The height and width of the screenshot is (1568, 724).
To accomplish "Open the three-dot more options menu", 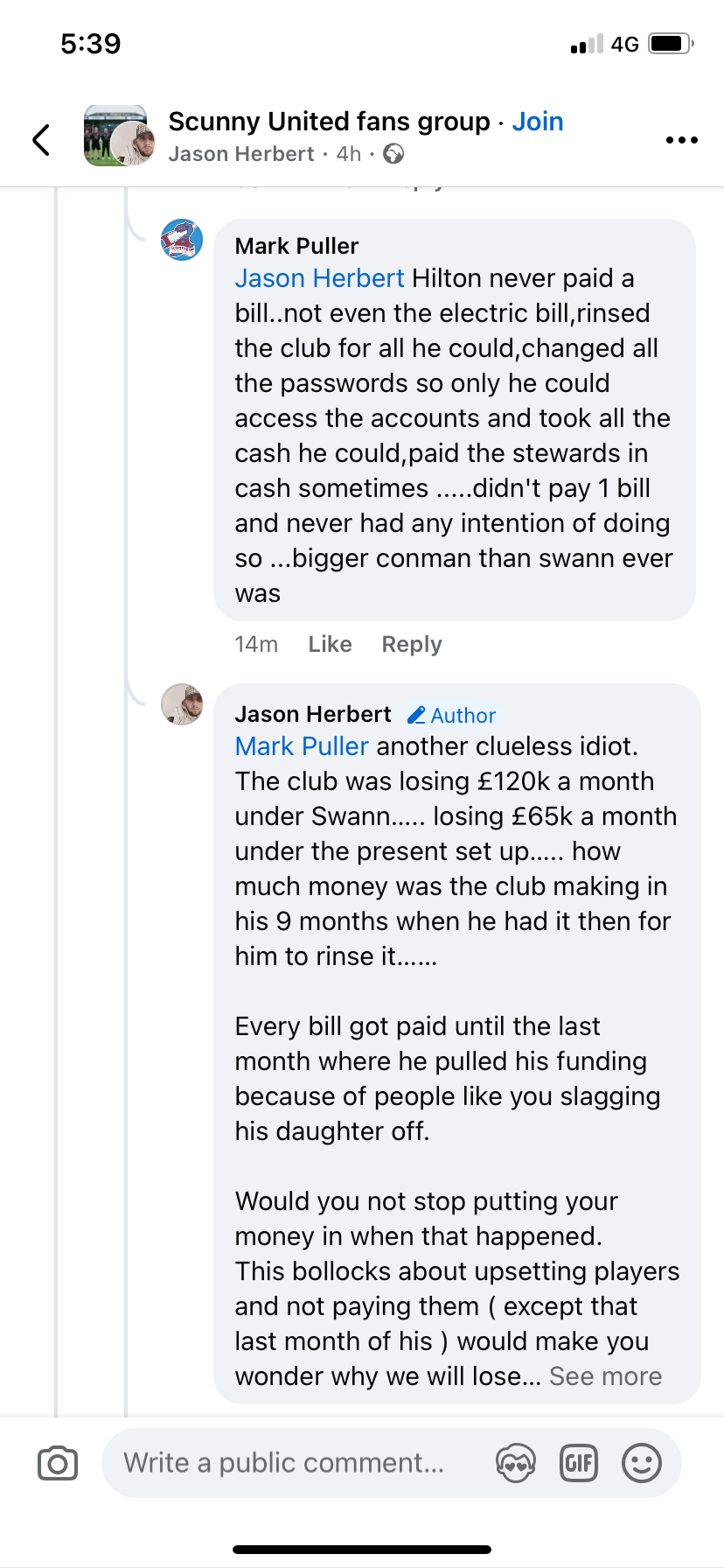I will 681,140.
